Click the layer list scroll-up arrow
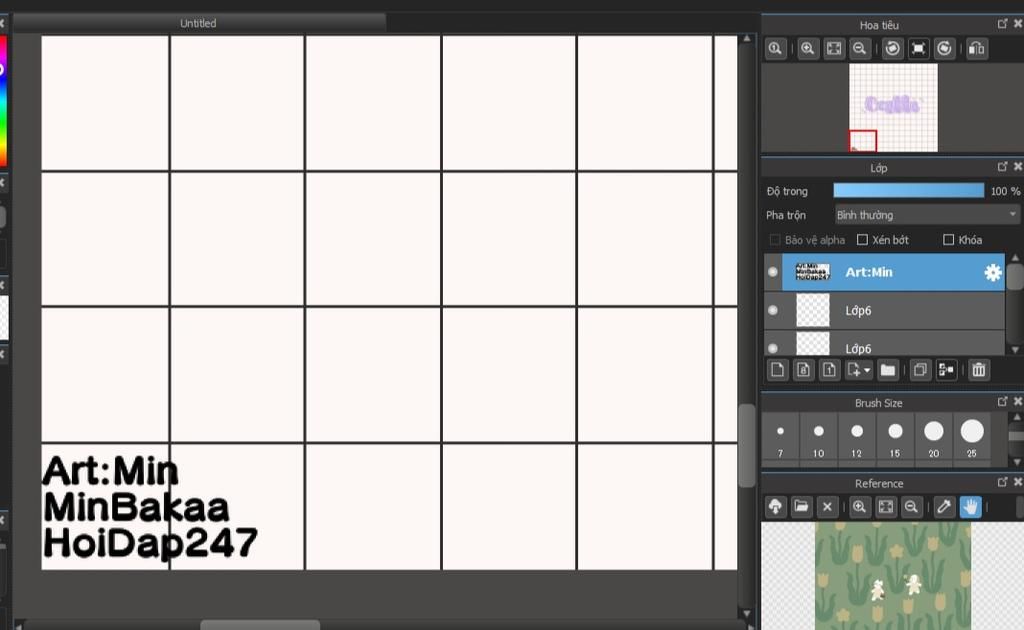Screen dimensions: 1024x630 point(1015,258)
